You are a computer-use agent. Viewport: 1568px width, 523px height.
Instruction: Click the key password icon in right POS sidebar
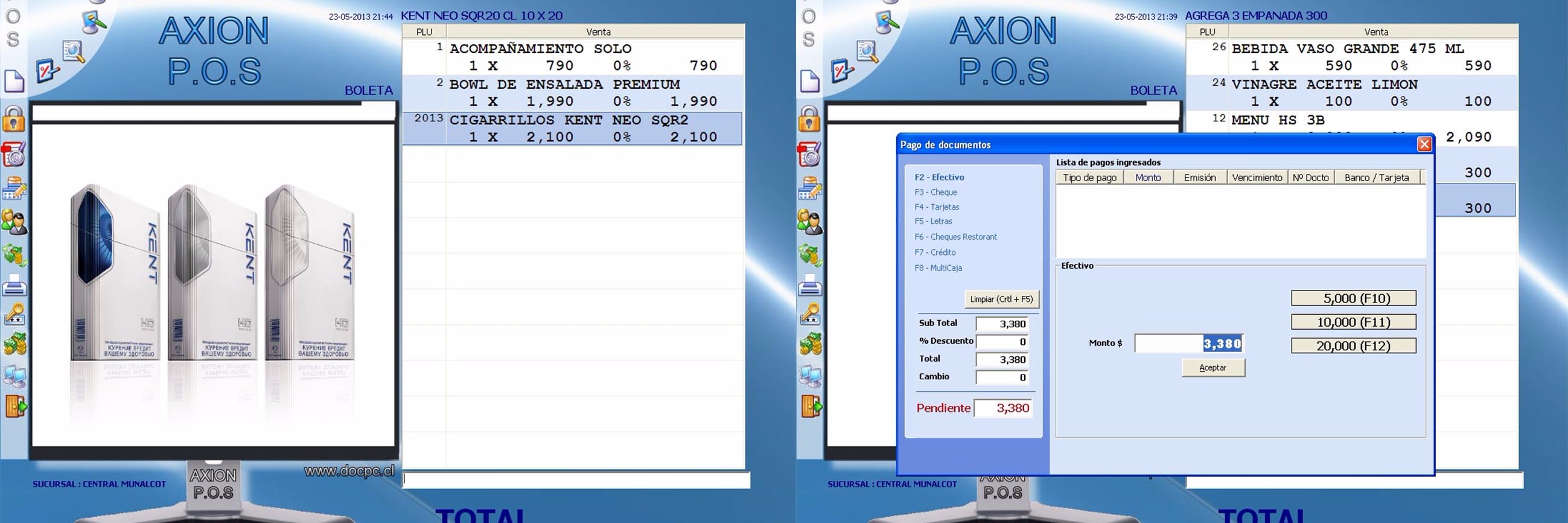[810, 314]
